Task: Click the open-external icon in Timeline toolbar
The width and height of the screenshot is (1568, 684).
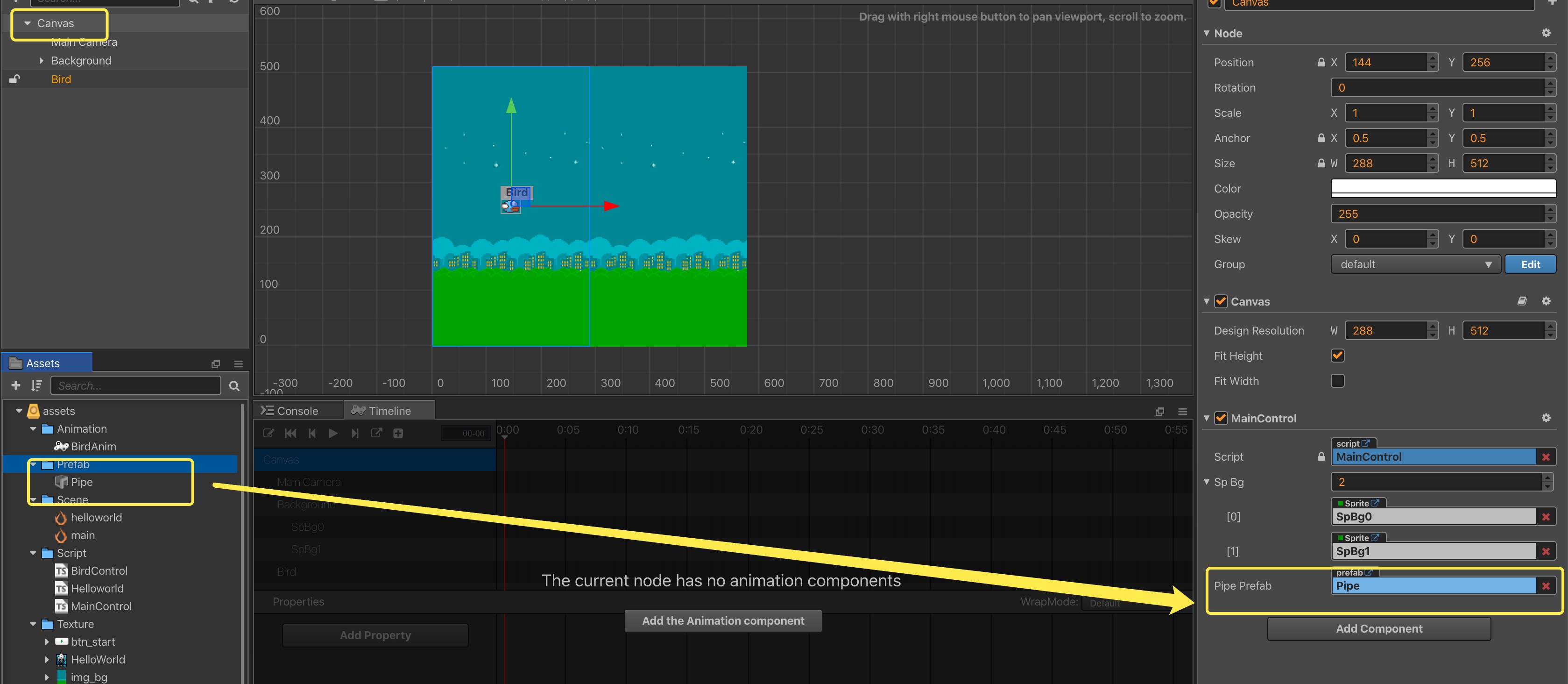Action: tap(376, 433)
